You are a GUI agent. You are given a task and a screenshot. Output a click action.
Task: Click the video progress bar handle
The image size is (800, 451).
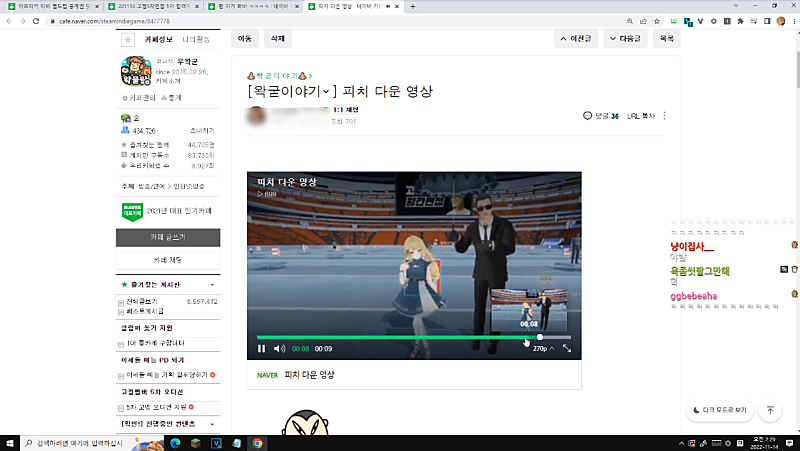(x=540, y=337)
